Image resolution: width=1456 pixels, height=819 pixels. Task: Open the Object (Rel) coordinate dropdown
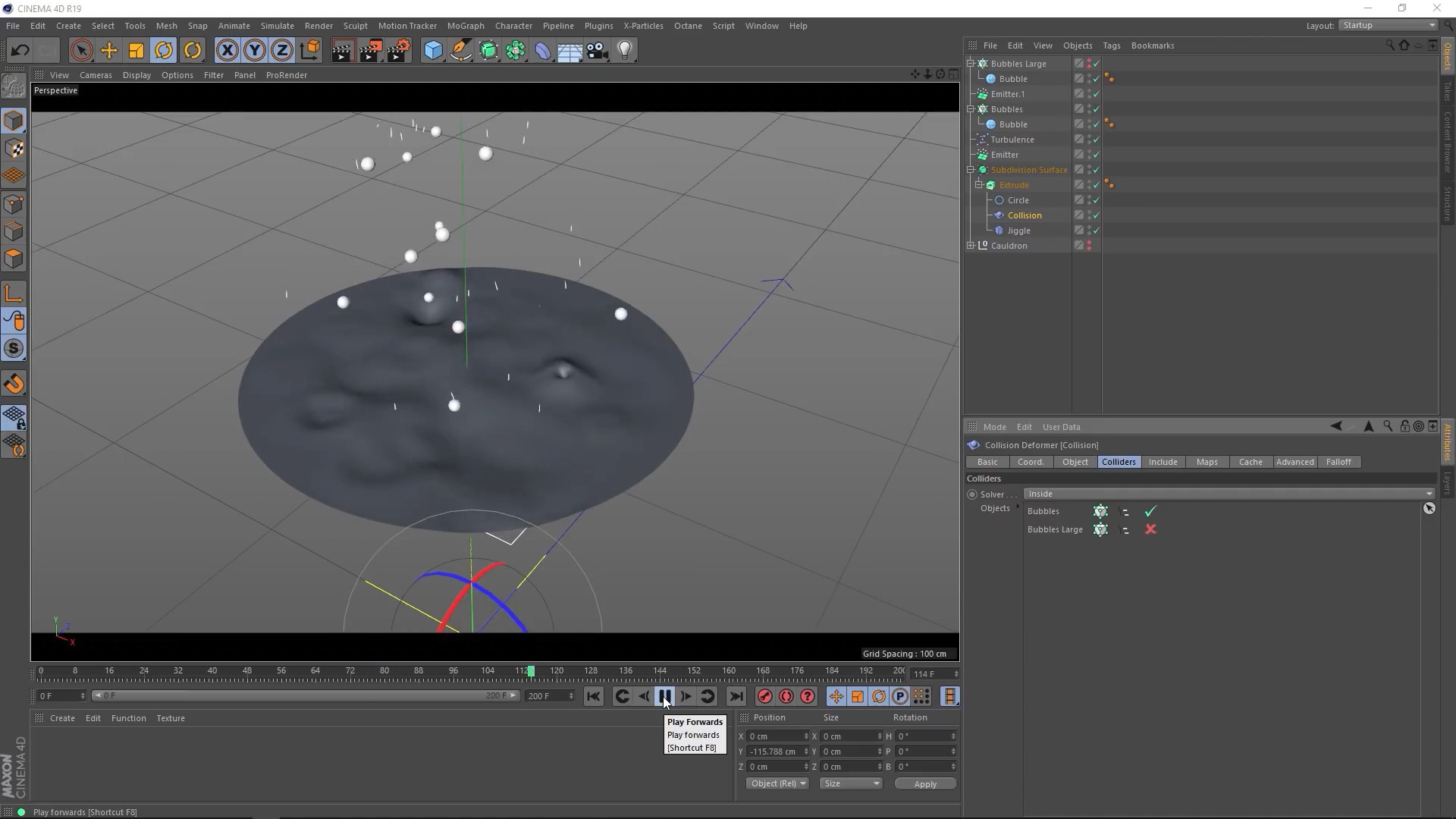[777, 784]
